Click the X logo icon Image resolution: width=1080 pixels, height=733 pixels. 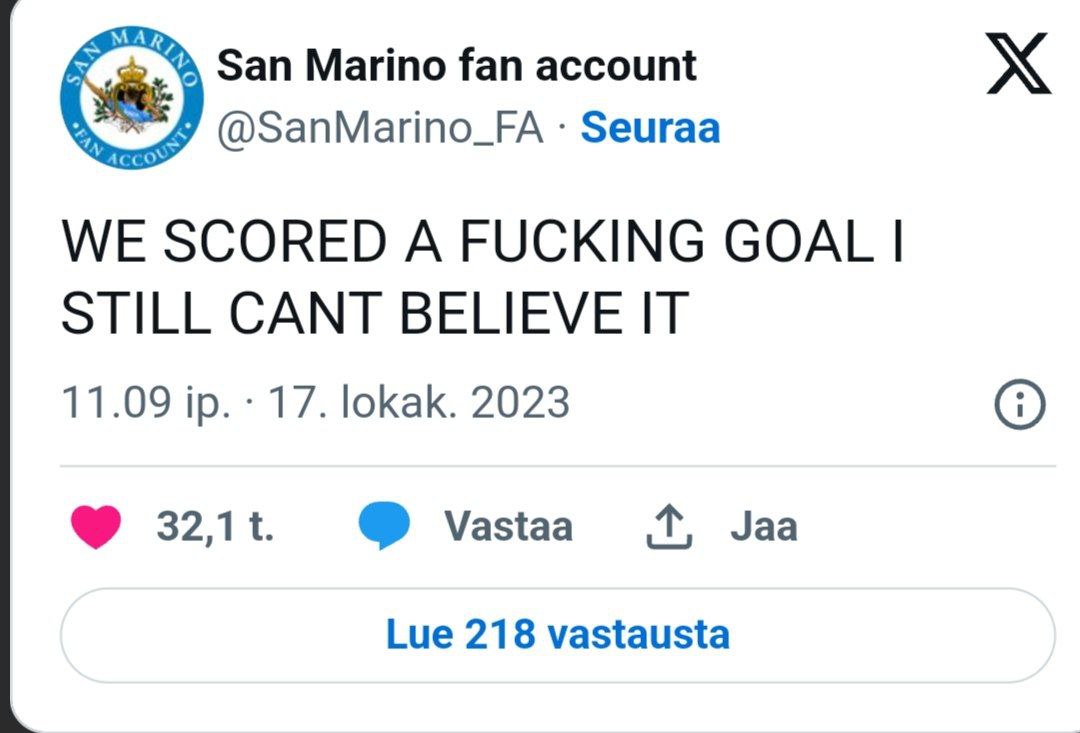[1018, 64]
